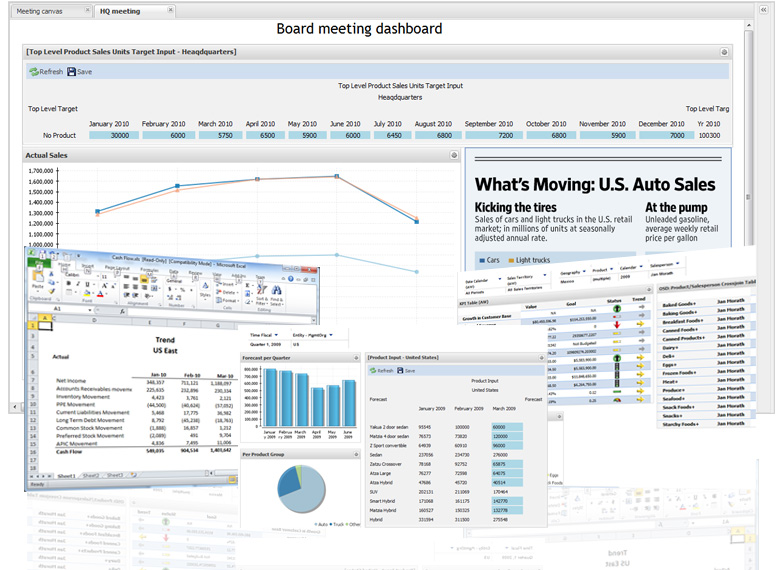Toggle Italic in the Excel Font group
This screenshot has height=570, width=783.
pyautogui.click(x=78, y=284)
